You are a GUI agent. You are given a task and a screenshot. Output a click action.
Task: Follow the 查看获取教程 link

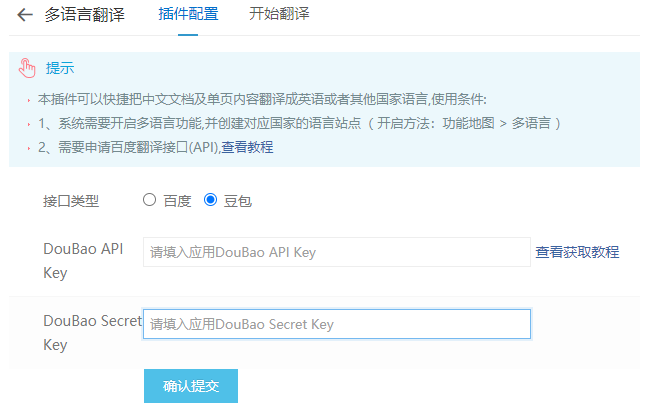577,252
